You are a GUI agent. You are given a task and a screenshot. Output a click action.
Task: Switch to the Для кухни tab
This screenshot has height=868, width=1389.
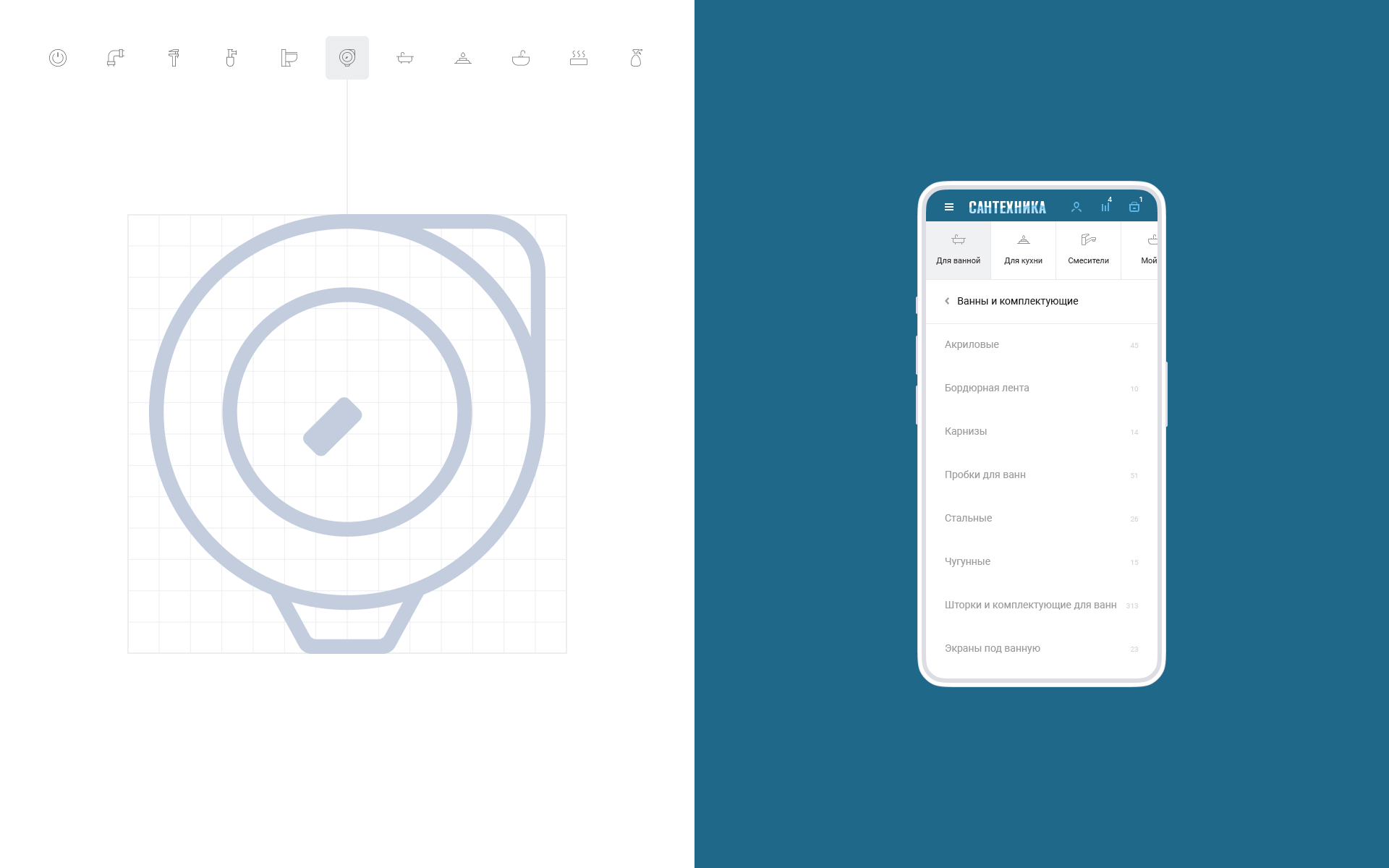[1023, 250]
